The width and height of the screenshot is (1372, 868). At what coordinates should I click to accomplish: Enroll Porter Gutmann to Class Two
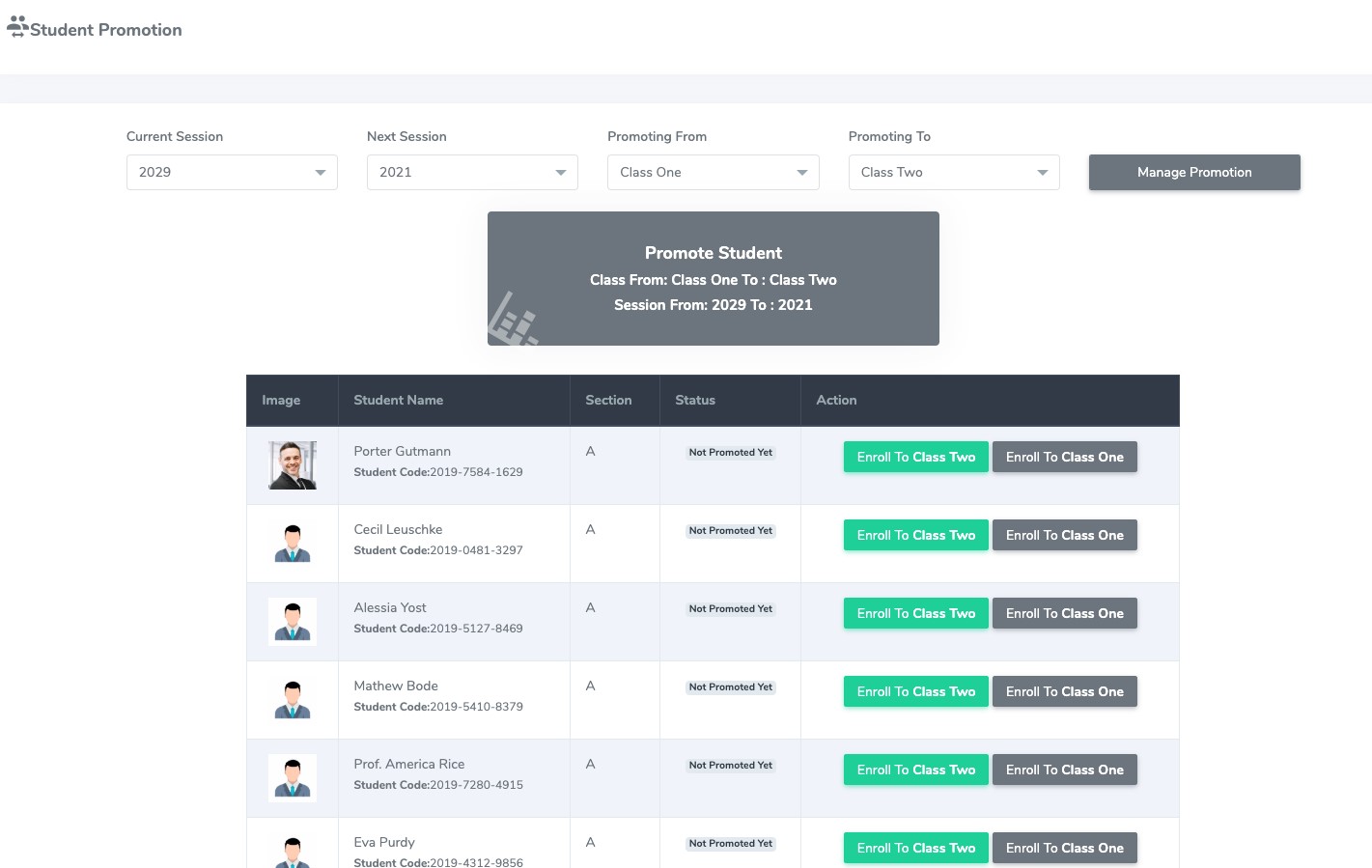tap(915, 457)
